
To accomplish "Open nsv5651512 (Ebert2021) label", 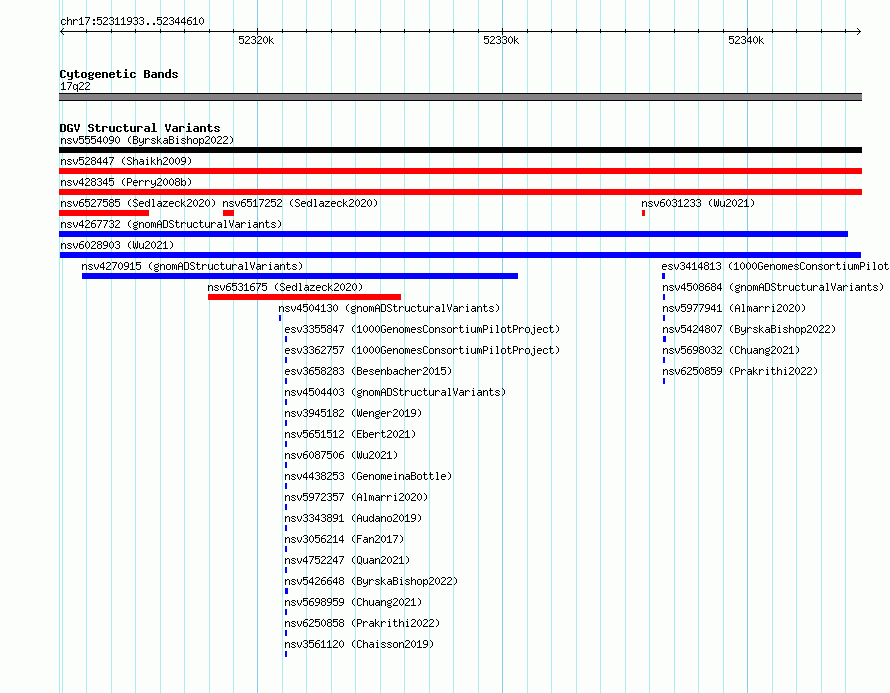I will pos(350,434).
